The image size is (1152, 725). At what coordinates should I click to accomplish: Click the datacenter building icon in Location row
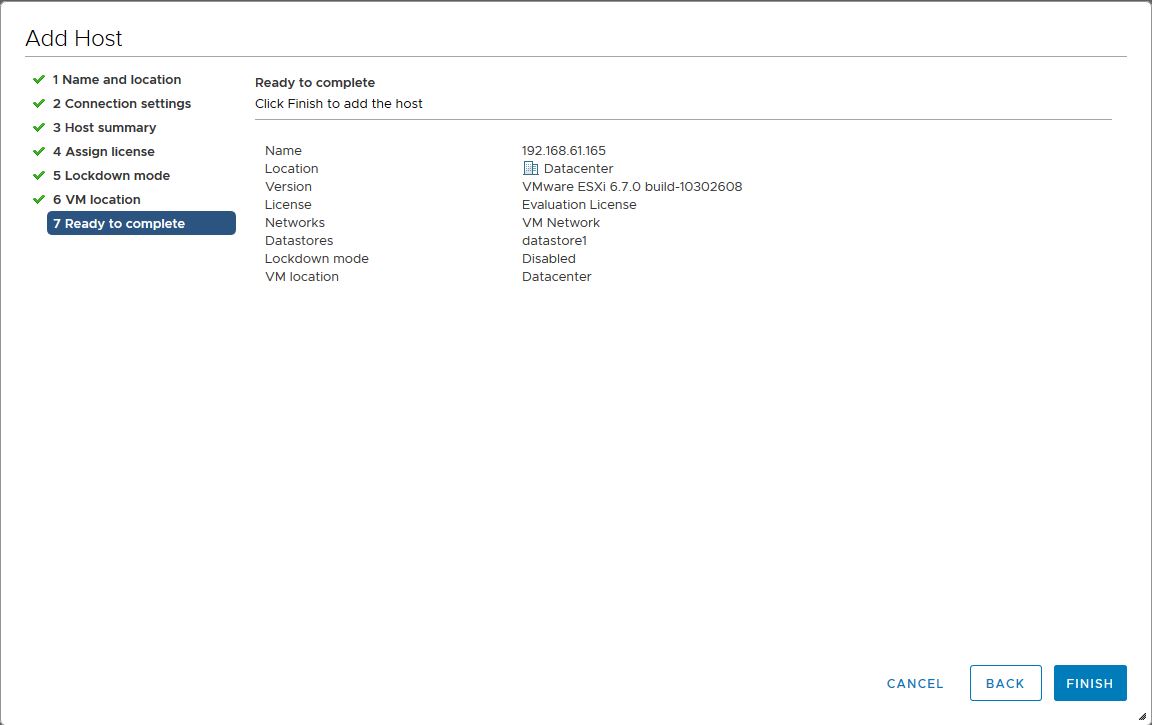click(x=530, y=168)
